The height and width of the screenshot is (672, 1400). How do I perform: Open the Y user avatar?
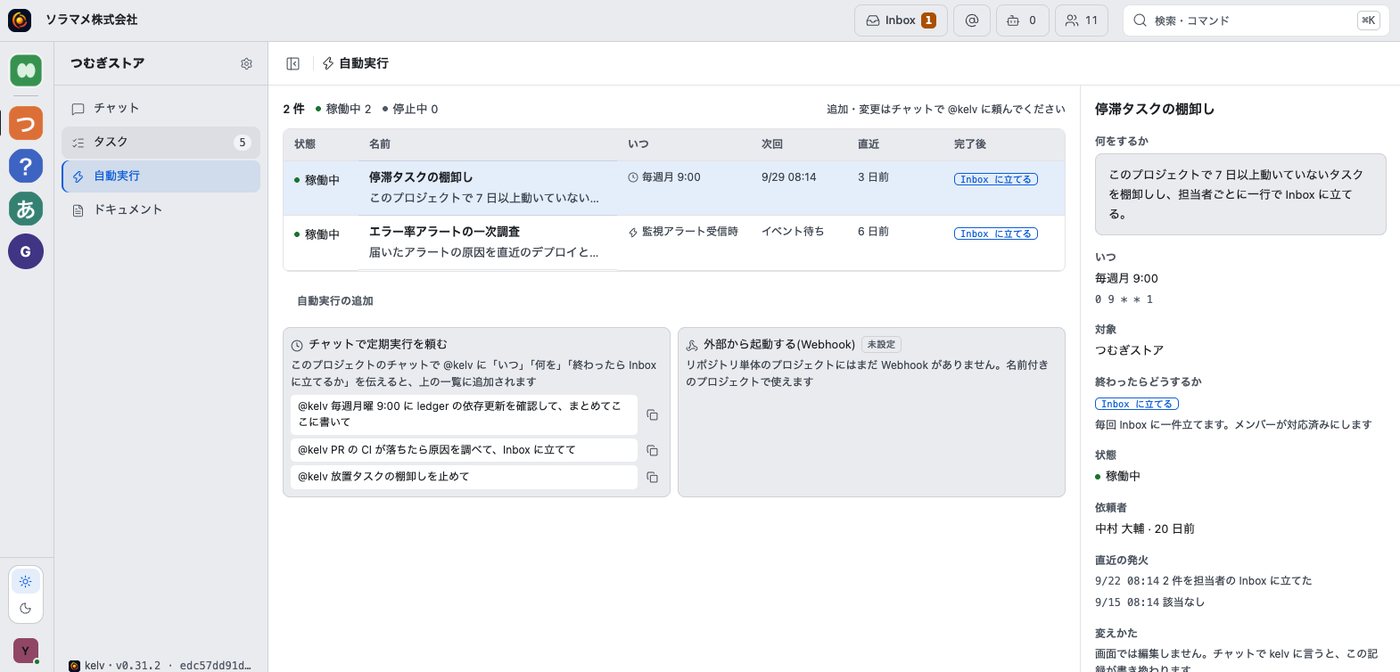point(26,650)
